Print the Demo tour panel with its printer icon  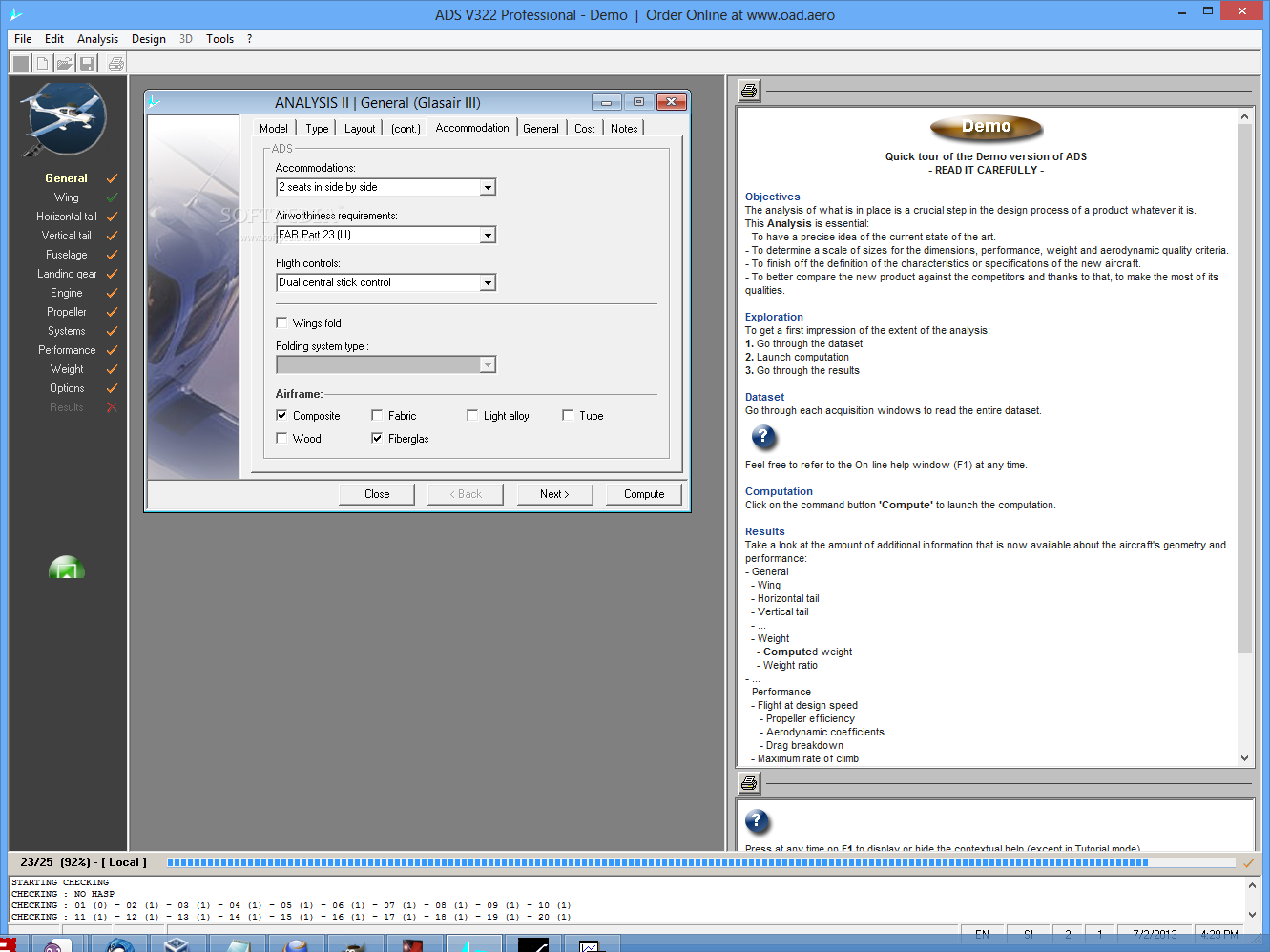point(749,91)
